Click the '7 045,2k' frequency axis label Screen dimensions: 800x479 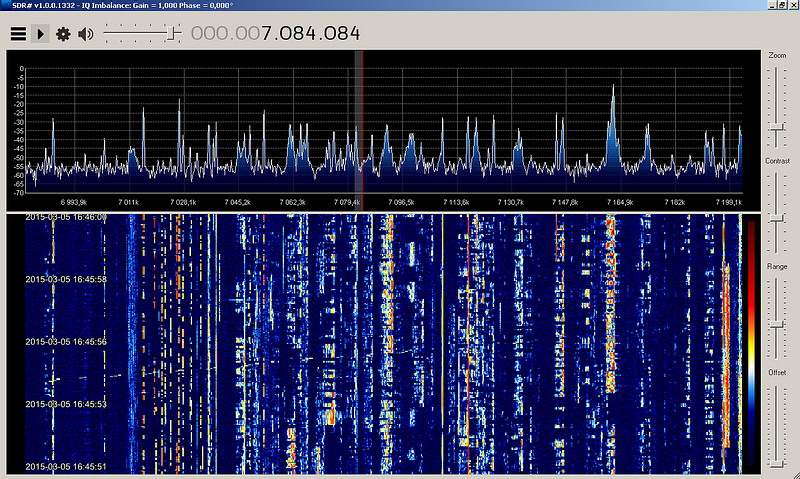[x=238, y=203]
